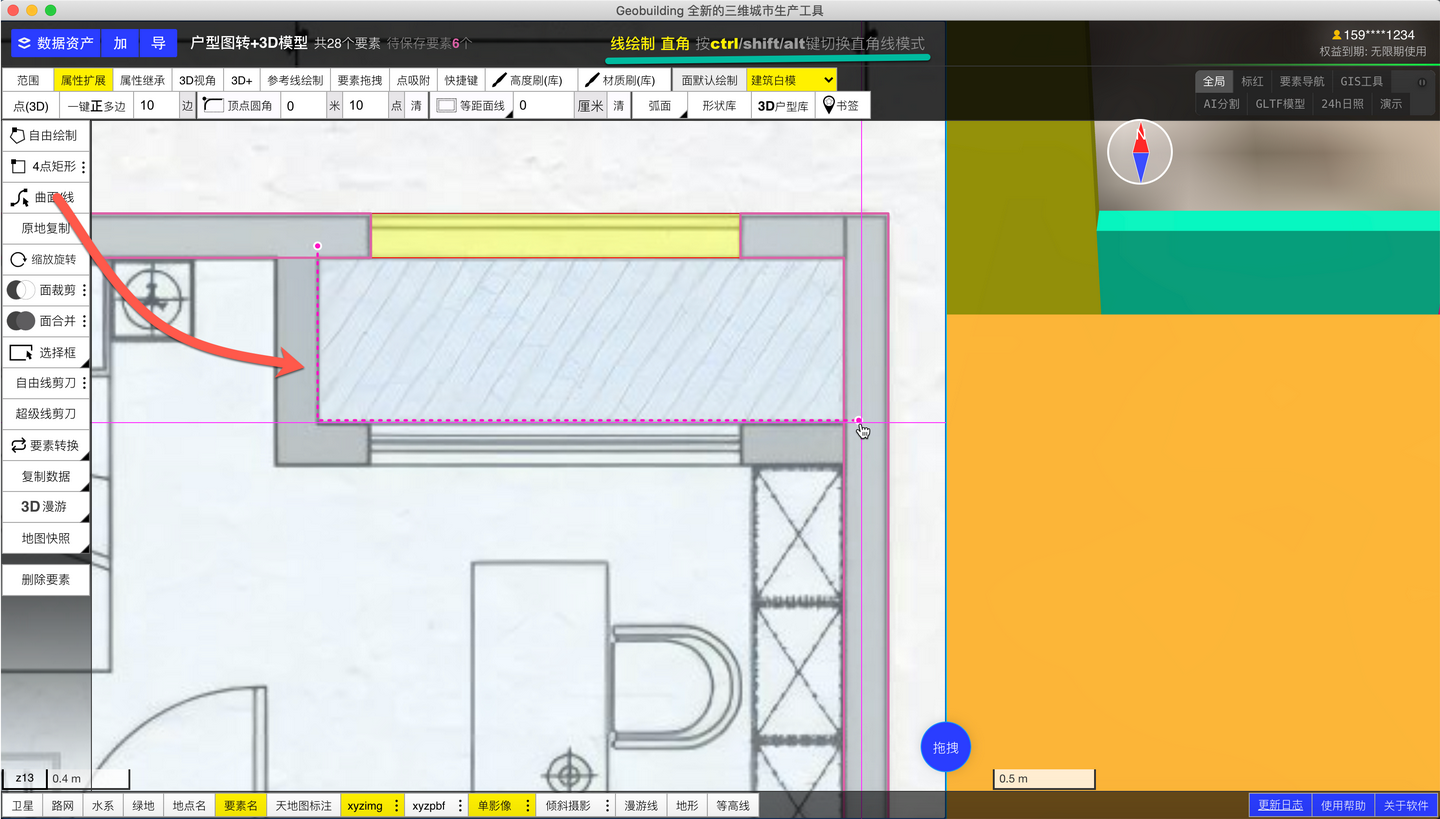
Task: Open the GIS工具 tab
Action: 1362,82
